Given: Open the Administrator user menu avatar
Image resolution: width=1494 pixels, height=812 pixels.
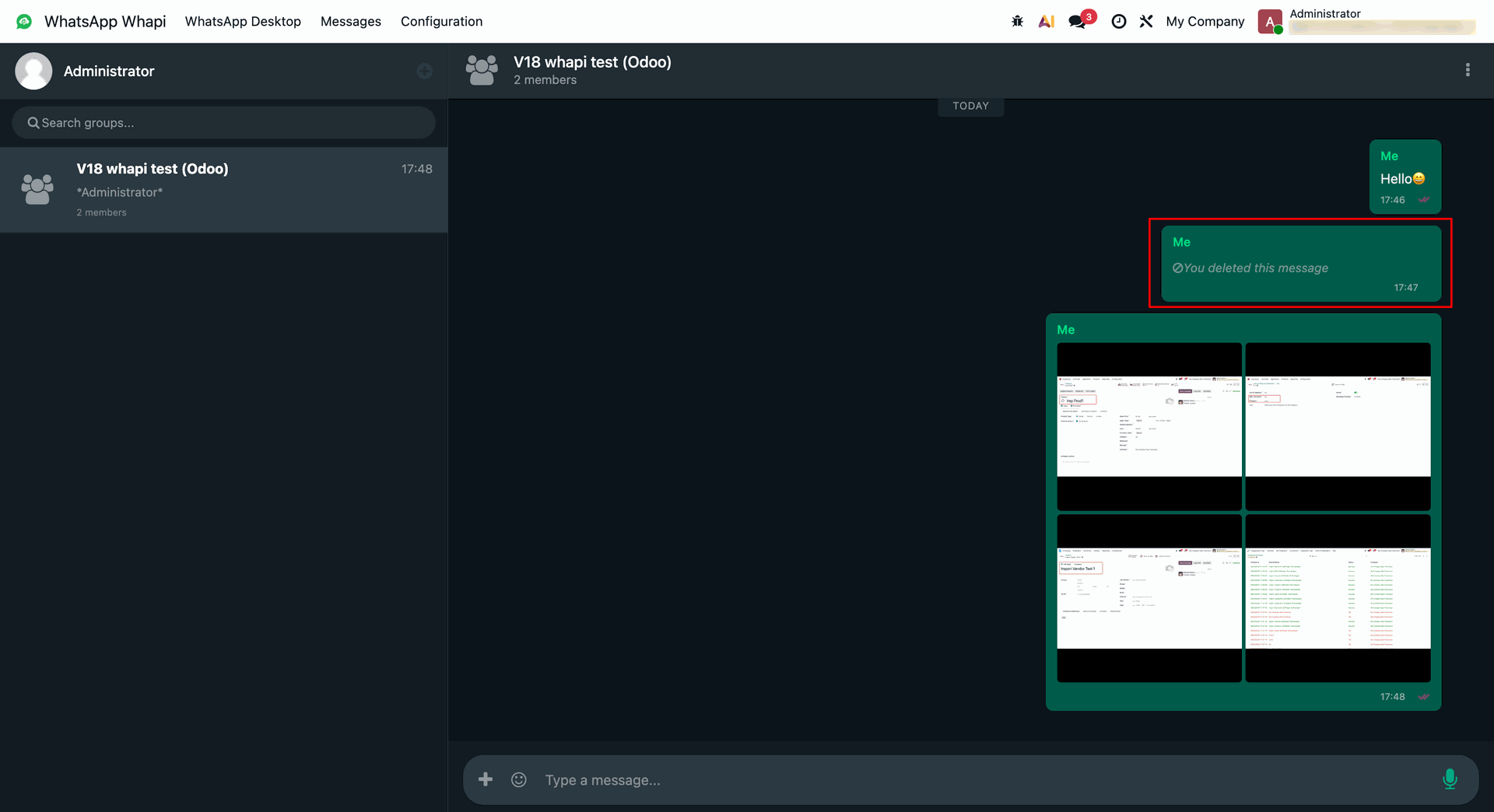Looking at the screenshot, I should [1270, 21].
